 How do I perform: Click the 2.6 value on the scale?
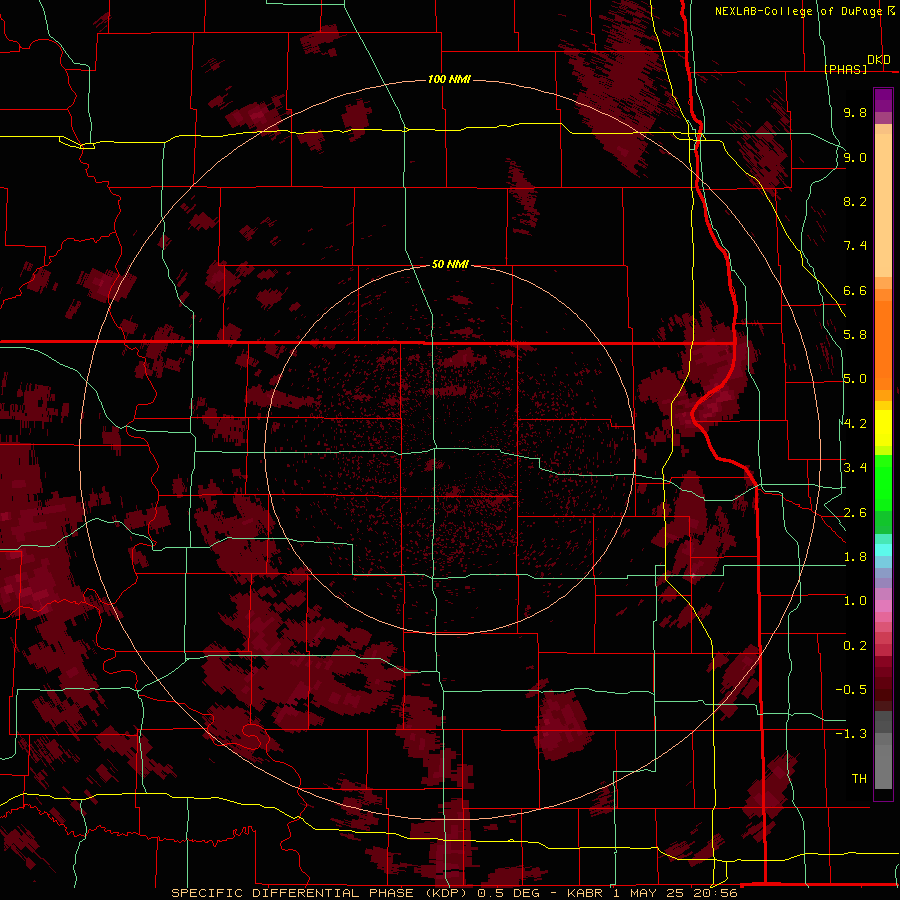[855, 513]
